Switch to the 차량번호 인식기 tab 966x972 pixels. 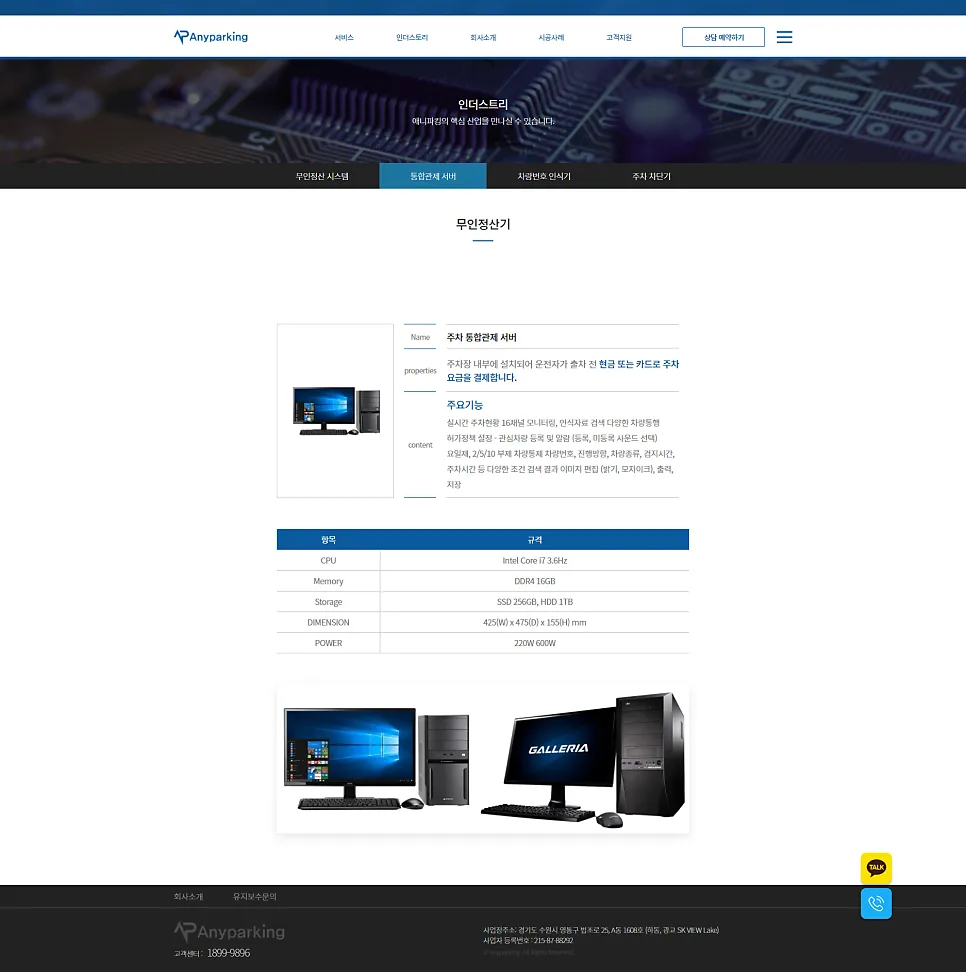click(544, 176)
